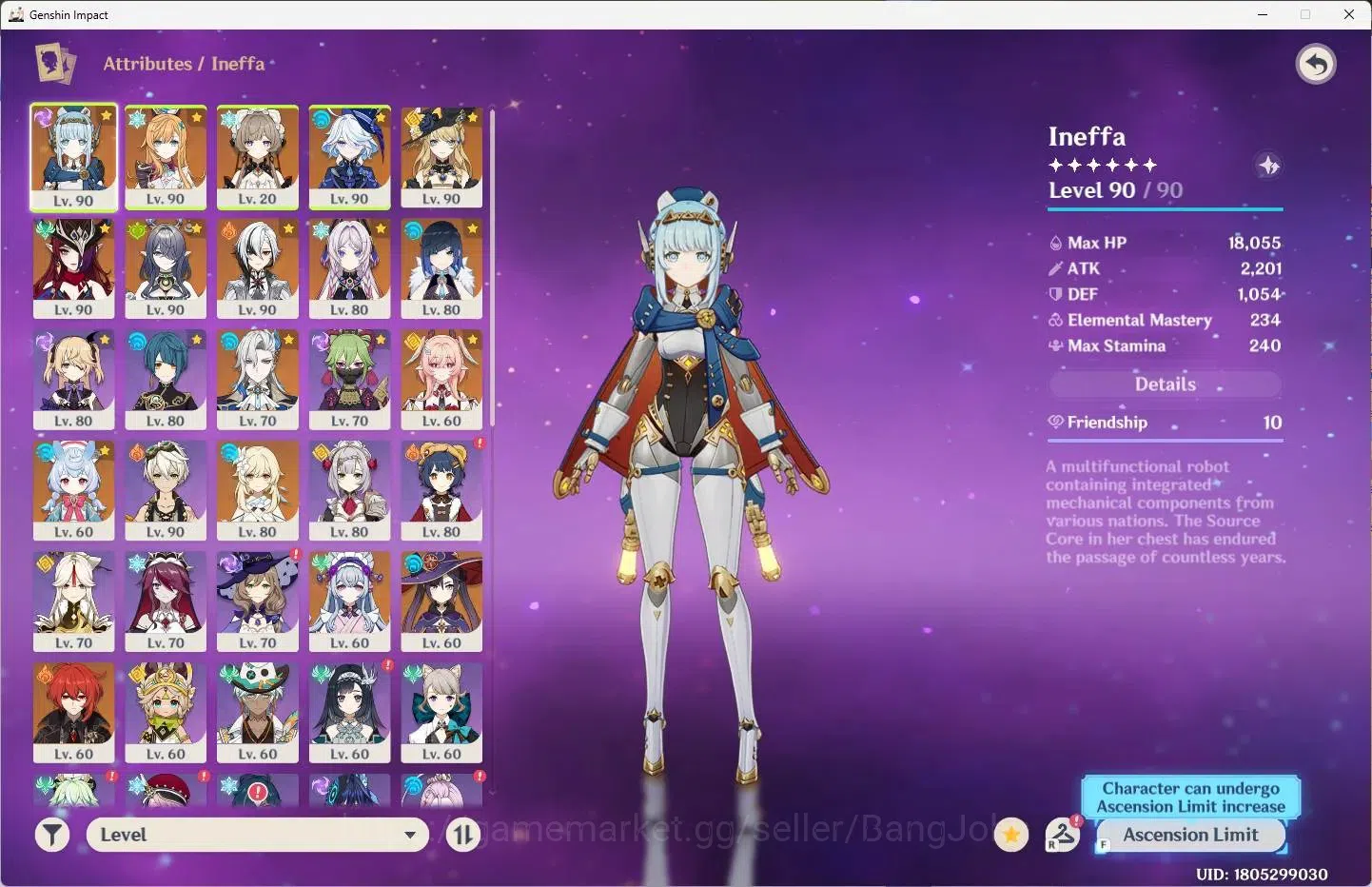
Task: Click the Ascension Limit button
Action: (x=1190, y=835)
